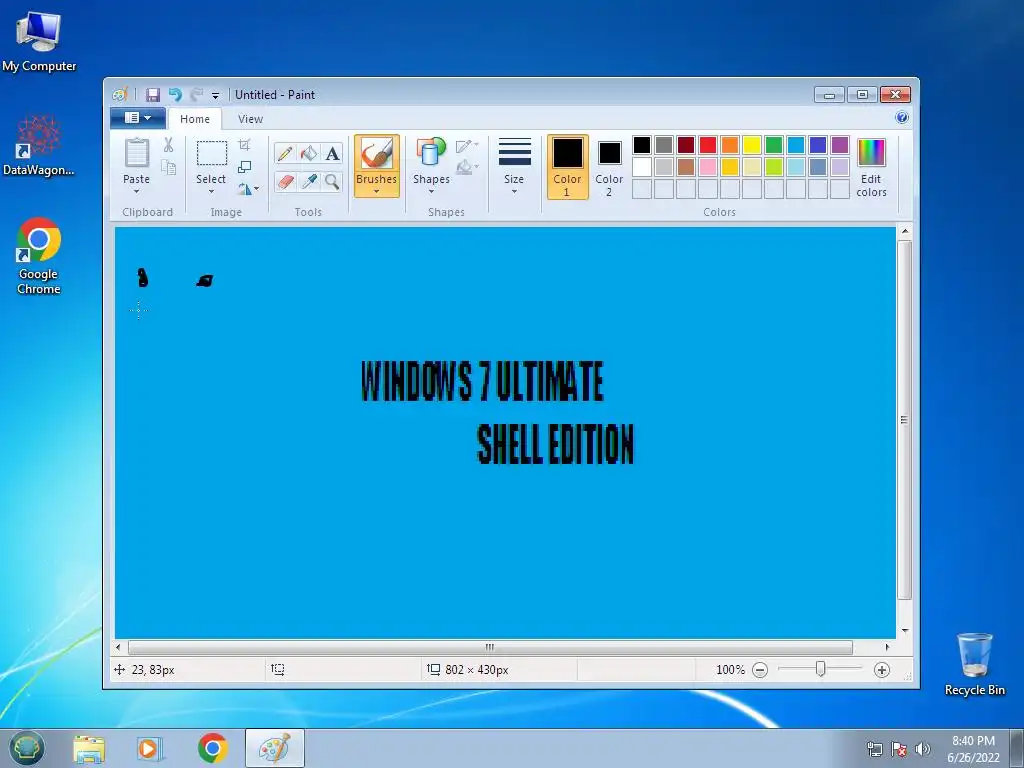Activate Color 1 selector

[x=568, y=167]
